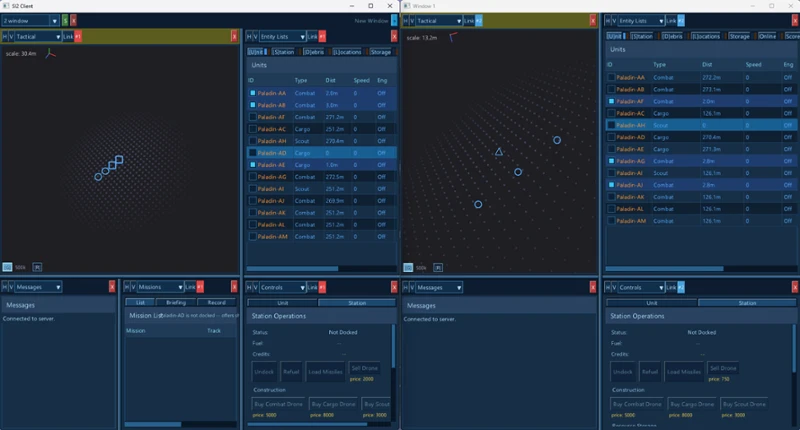Click blue #2 badge on Window 1 Entity Lists
Viewport: 800px width, 430px height.
(x=681, y=21)
